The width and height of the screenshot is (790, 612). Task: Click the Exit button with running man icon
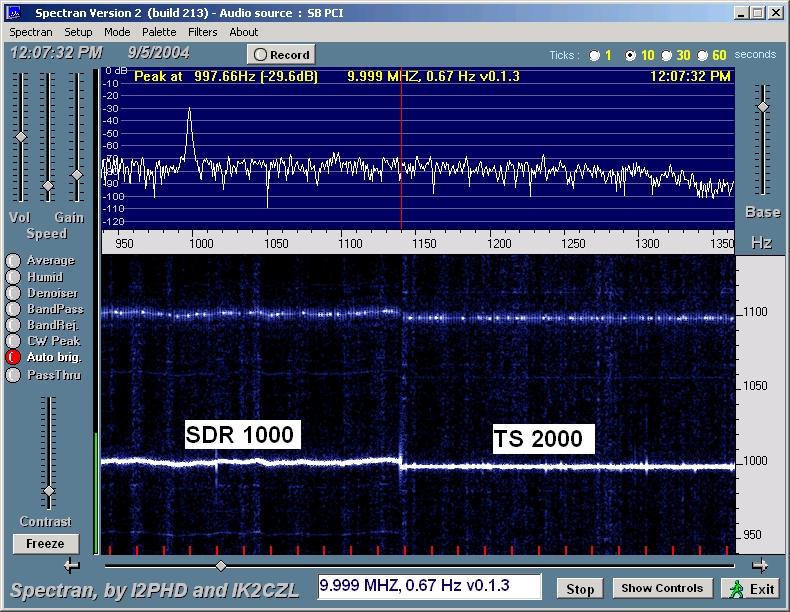pos(752,588)
